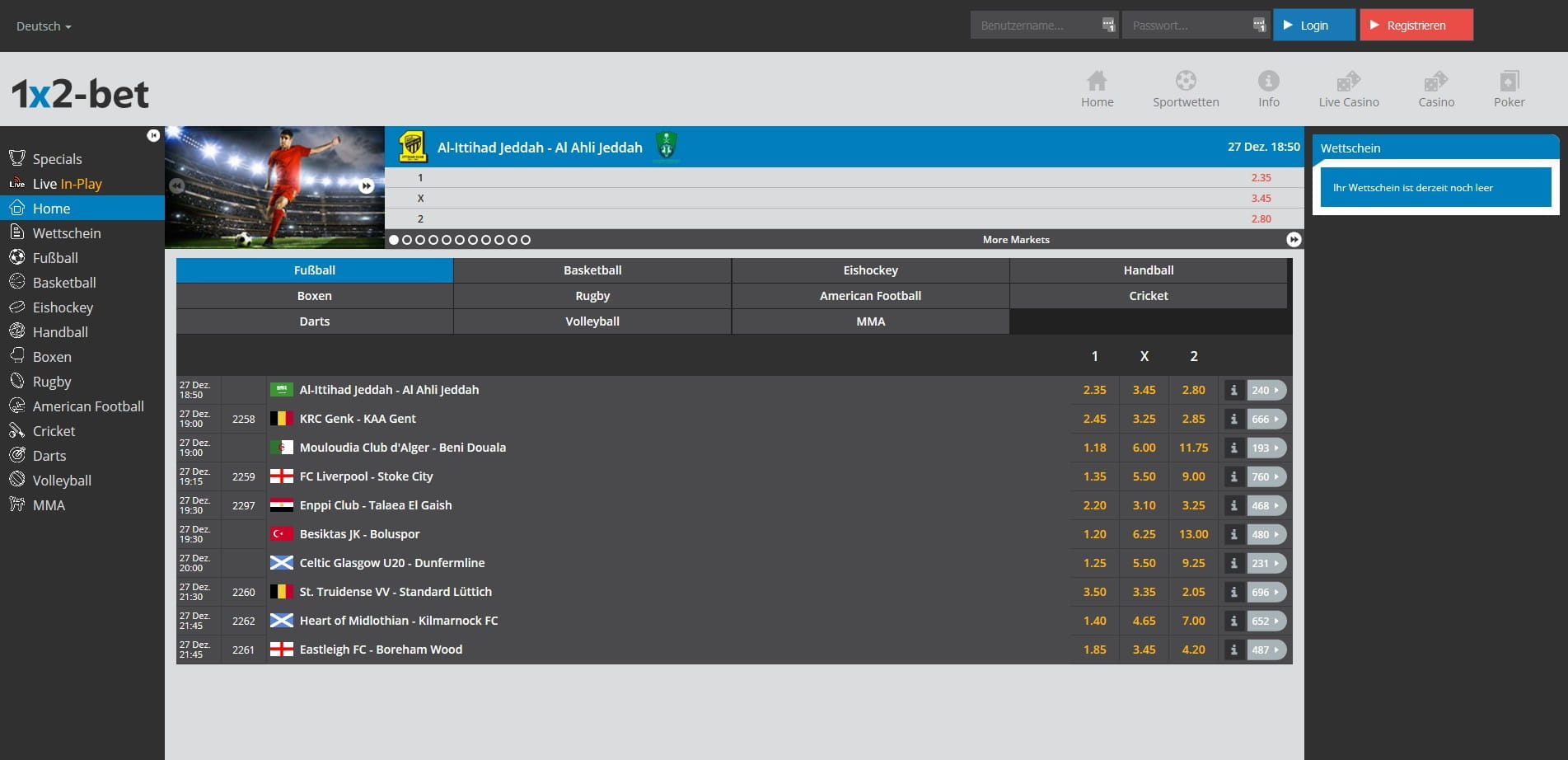Screen dimensions: 1568x760
Task: Open Heart of Midlothian - Kilmarnock FC match
Action: pyautogui.click(x=399, y=621)
